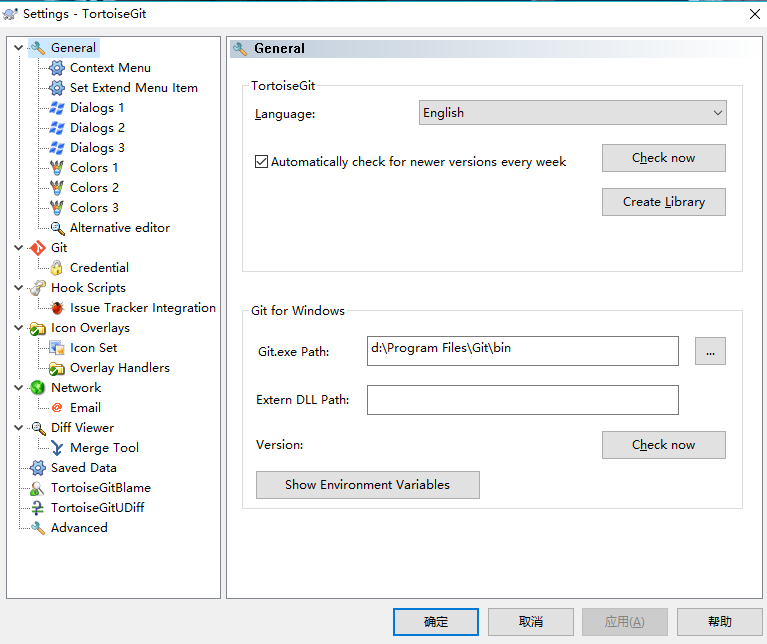Select the TortoiseGitBlame icon
Image resolution: width=767 pixels, height=644 pixels.
click(x=38, y=488)
